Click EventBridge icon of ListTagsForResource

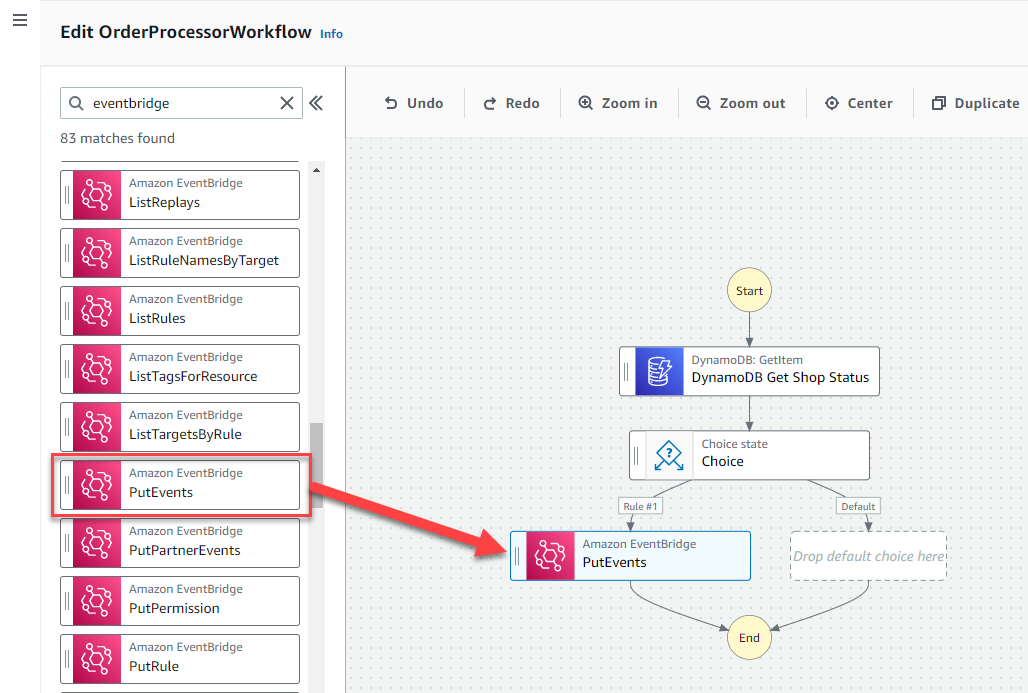97,368
